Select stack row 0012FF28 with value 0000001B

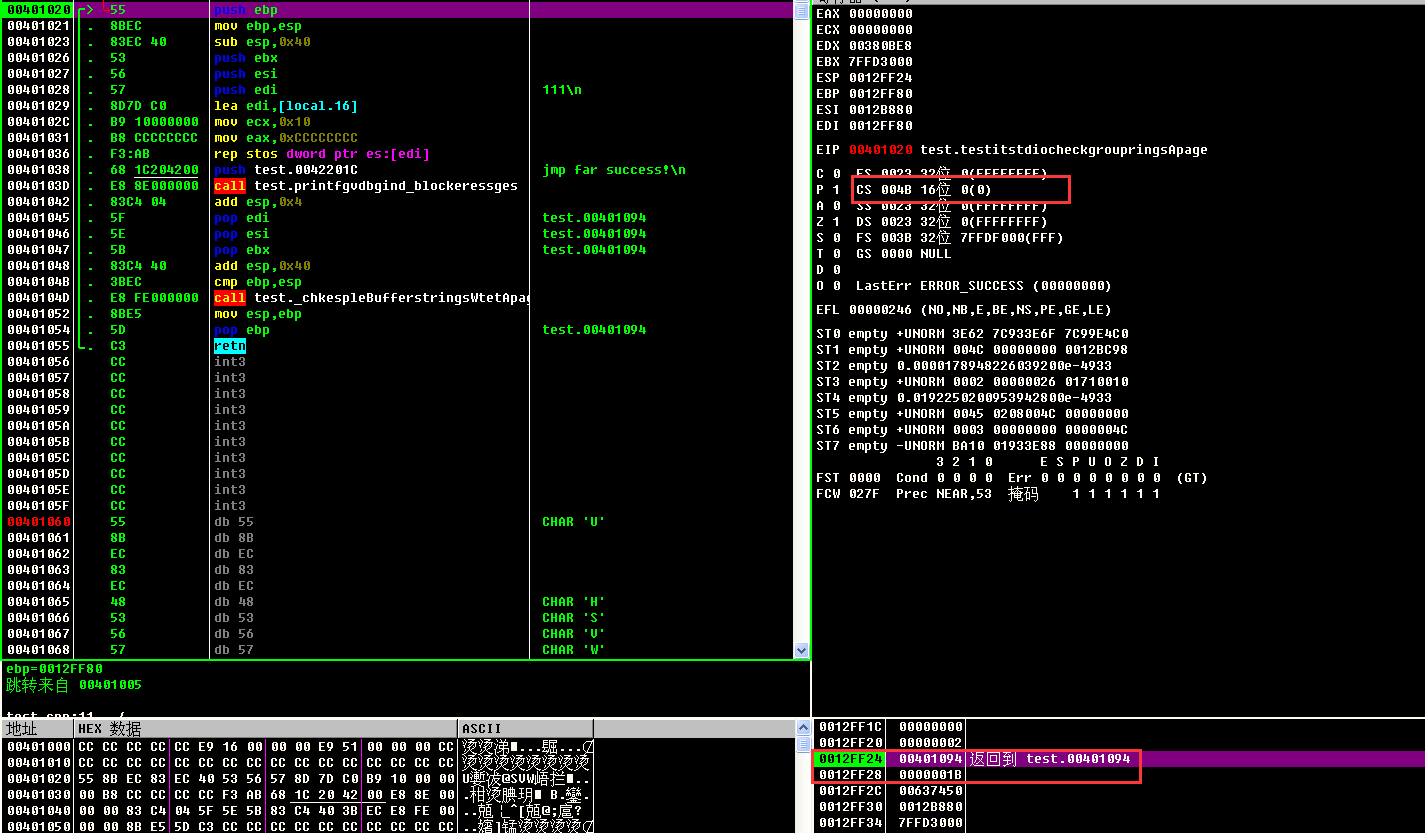[x=1118, y=775]
